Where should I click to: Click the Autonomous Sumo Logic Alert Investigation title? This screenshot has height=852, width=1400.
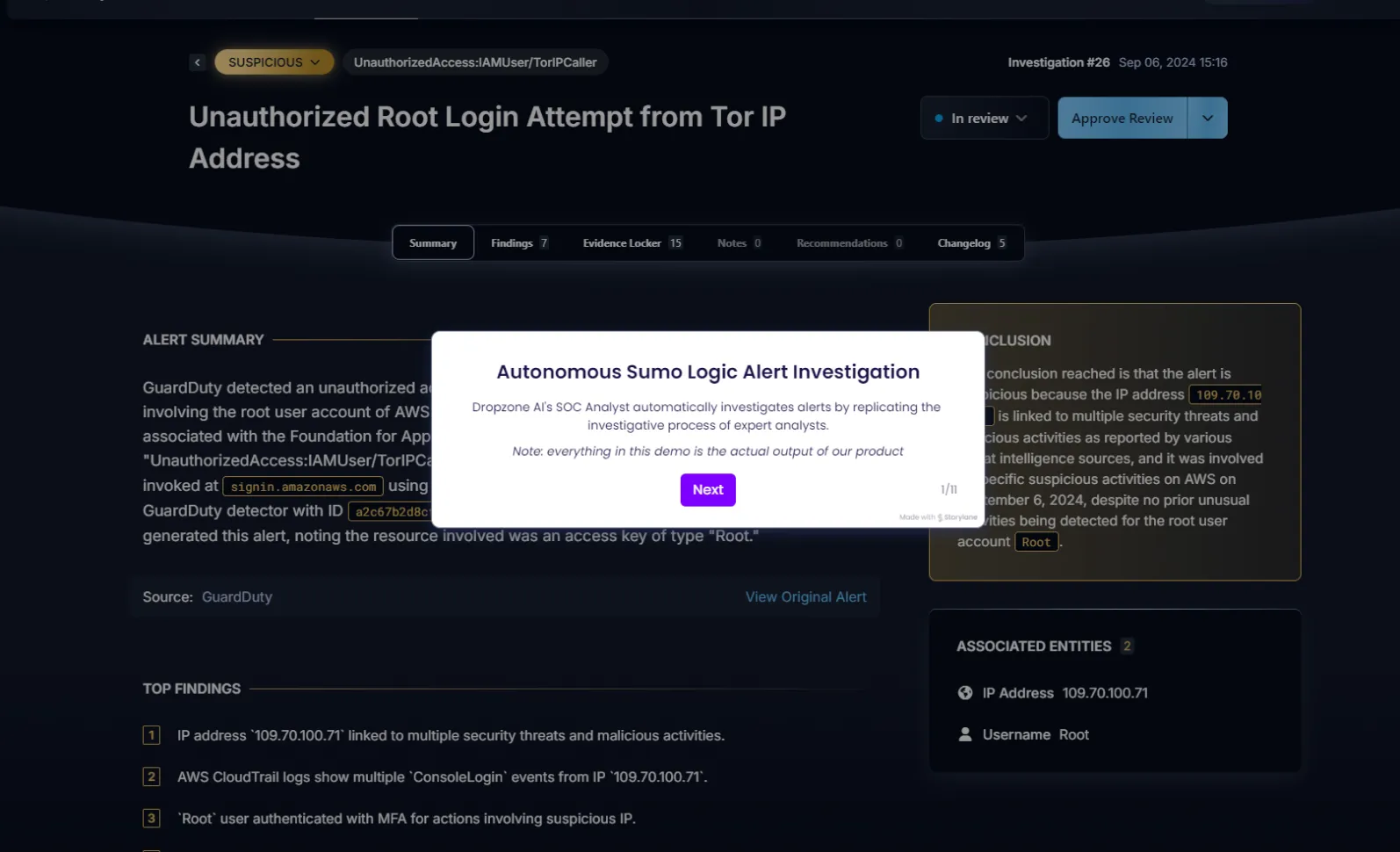pyautogui.click(x=708, y=372)
